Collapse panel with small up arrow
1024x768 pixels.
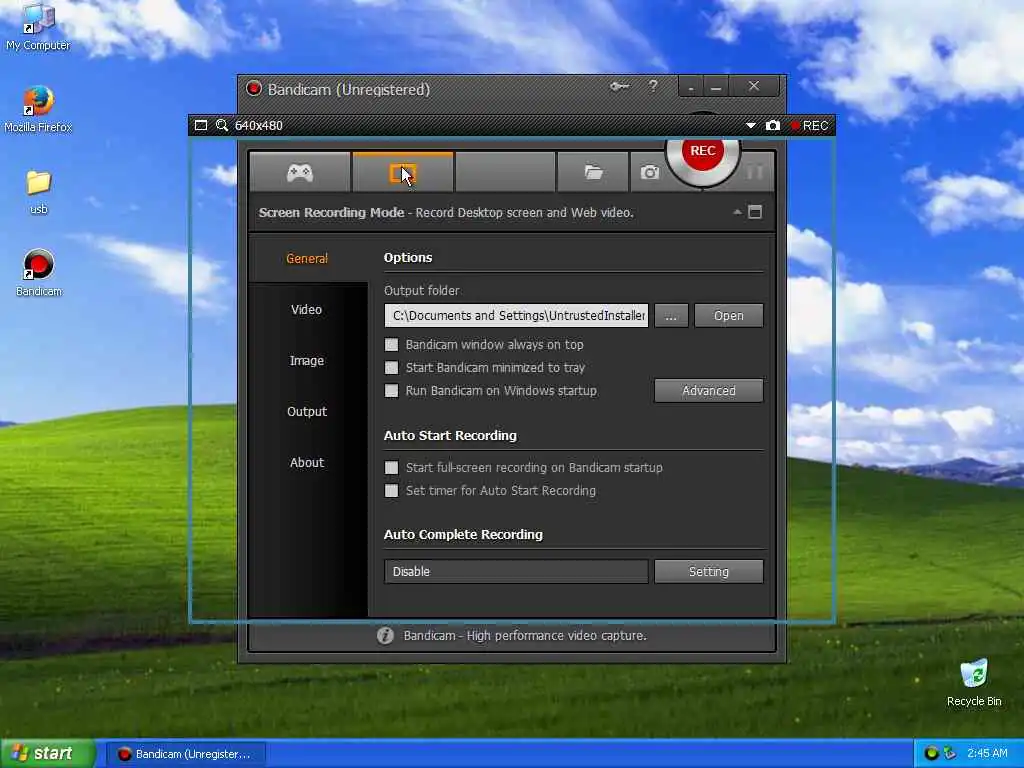point(737,212)
